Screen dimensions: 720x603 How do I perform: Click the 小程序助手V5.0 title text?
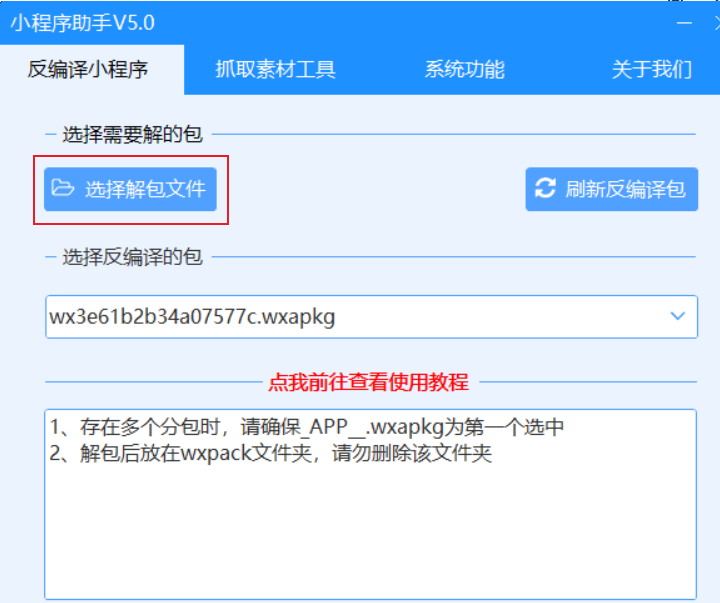(x=83, y=23)
